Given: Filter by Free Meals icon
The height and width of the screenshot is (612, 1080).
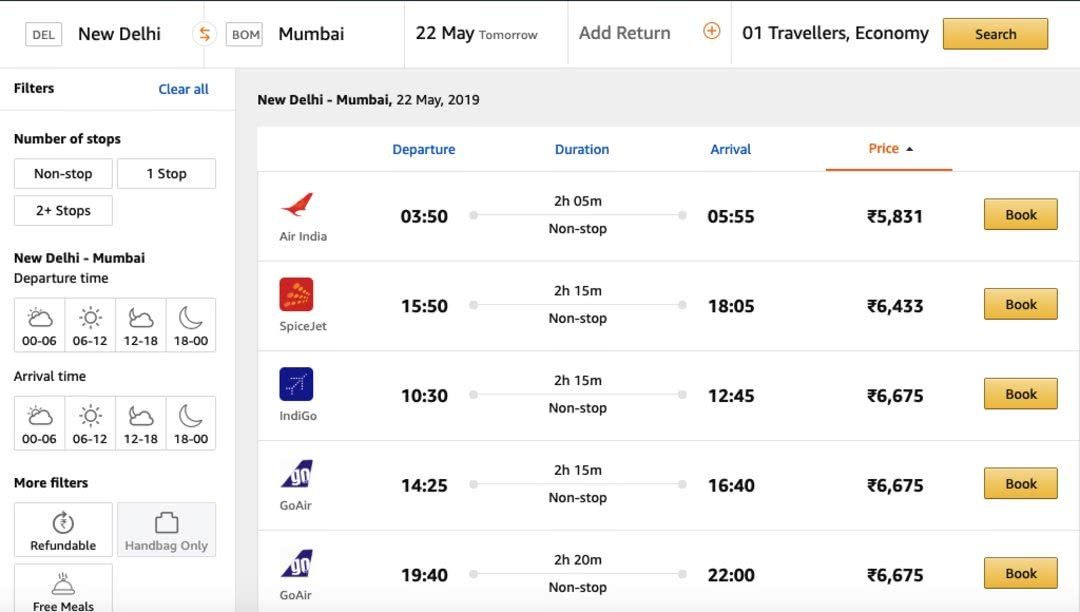Looking at the screenshot, I should click(x=63, y=584).
